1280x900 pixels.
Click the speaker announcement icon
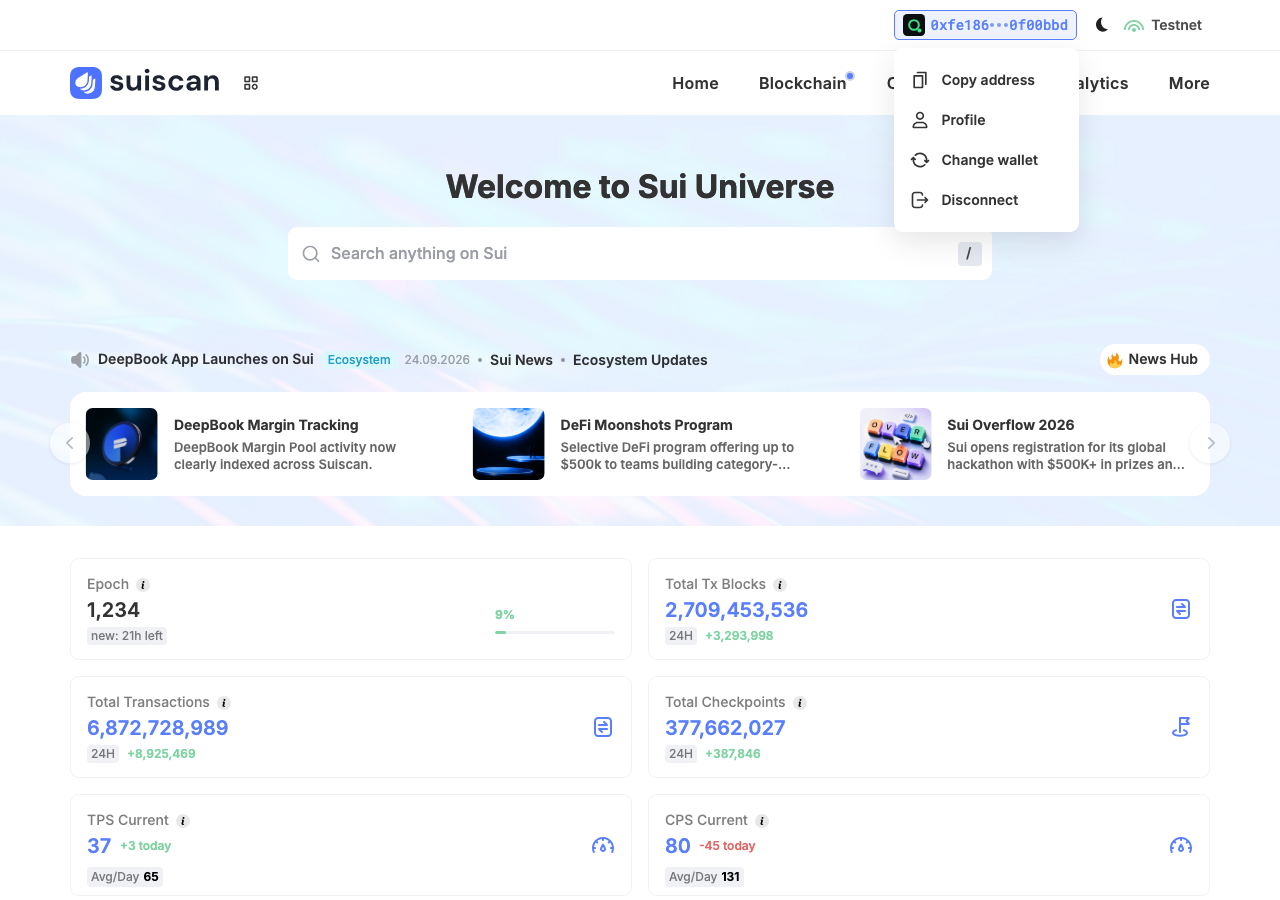[80, 360]
